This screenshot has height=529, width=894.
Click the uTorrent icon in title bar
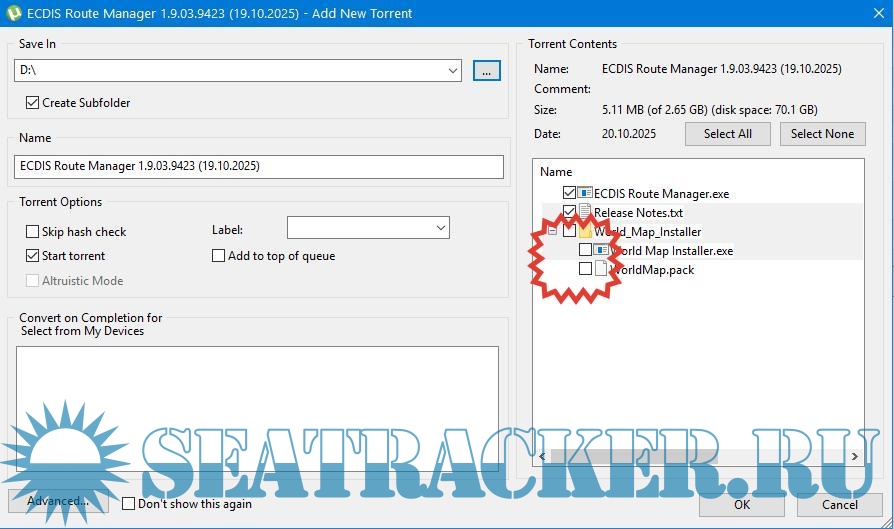click(x=14, y=14)
